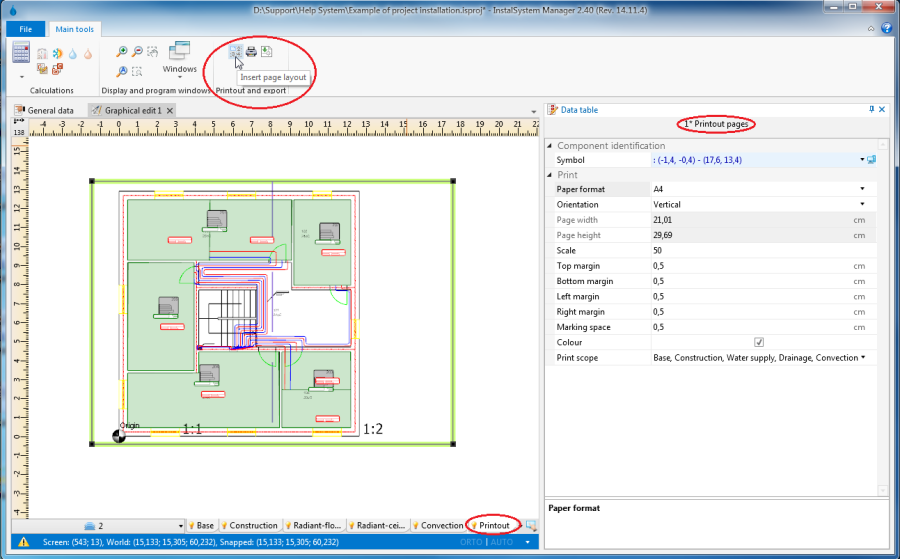Click the zoom in magnifier icon
This screenshot has width=900, height=559.
pyautogui.click(x=122, y=52)
